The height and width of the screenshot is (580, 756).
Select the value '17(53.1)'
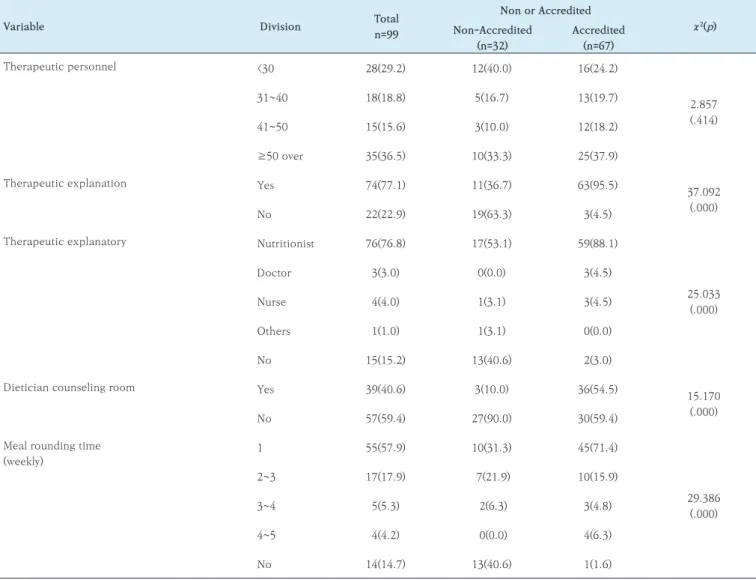coord(492,243)
